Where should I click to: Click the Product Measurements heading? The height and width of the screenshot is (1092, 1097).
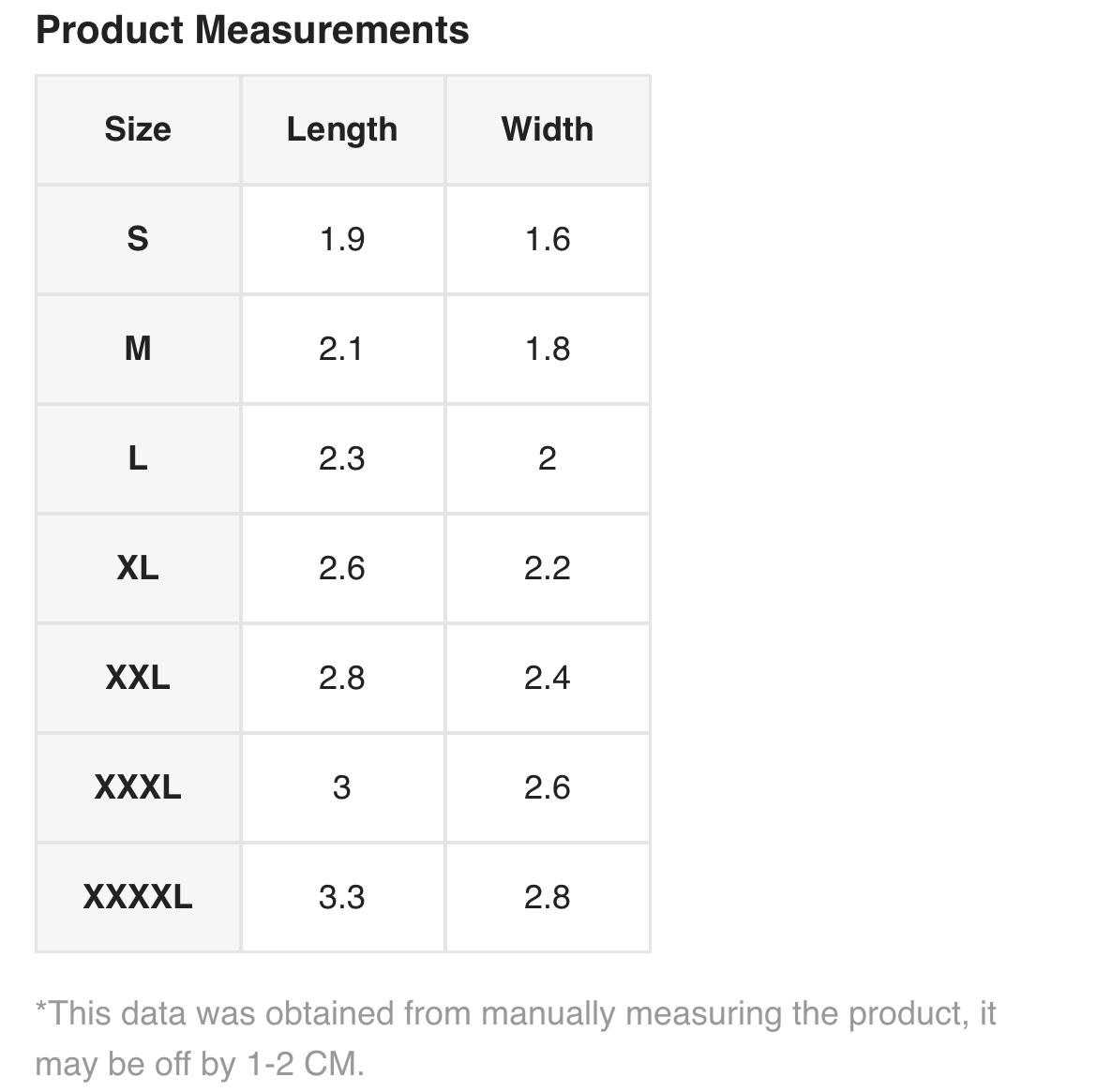pyautogui.click(x=252, y=30)
